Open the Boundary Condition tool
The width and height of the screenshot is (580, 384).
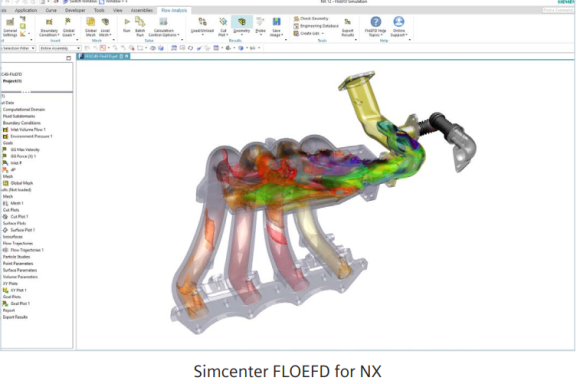(x=49, y=27)
